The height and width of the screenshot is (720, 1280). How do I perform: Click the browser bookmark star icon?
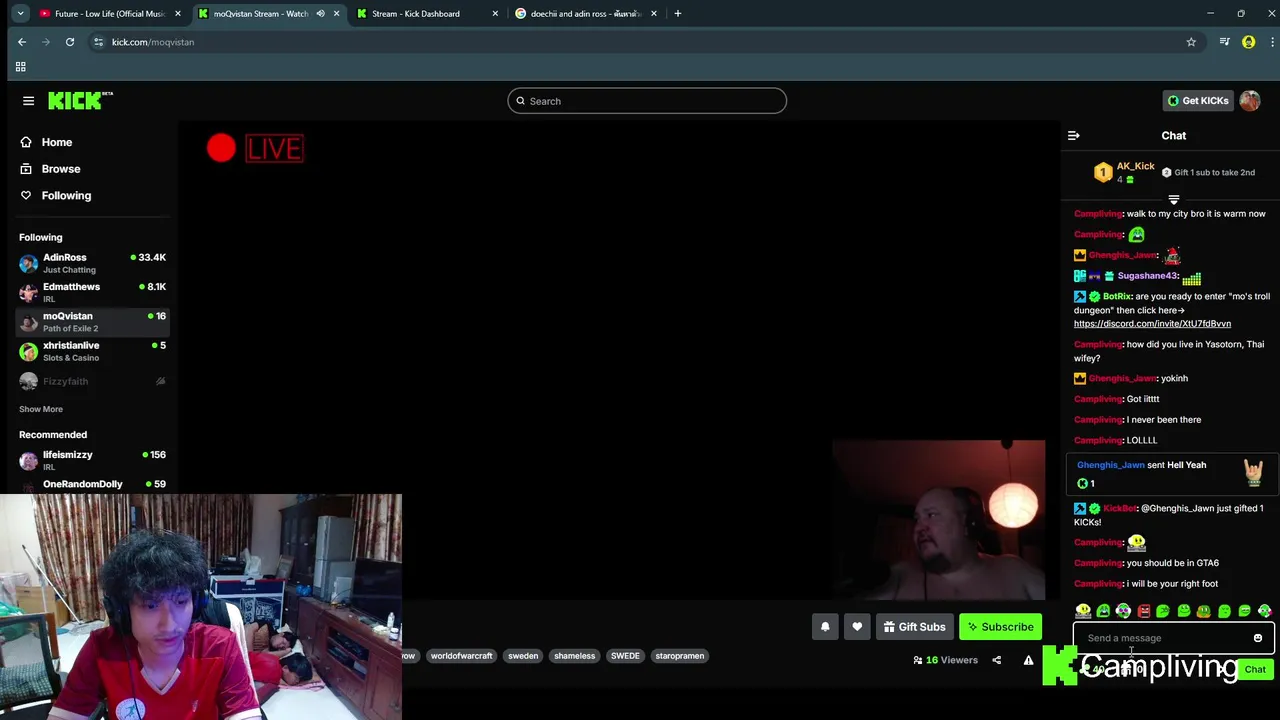[x=1191, y=42]
